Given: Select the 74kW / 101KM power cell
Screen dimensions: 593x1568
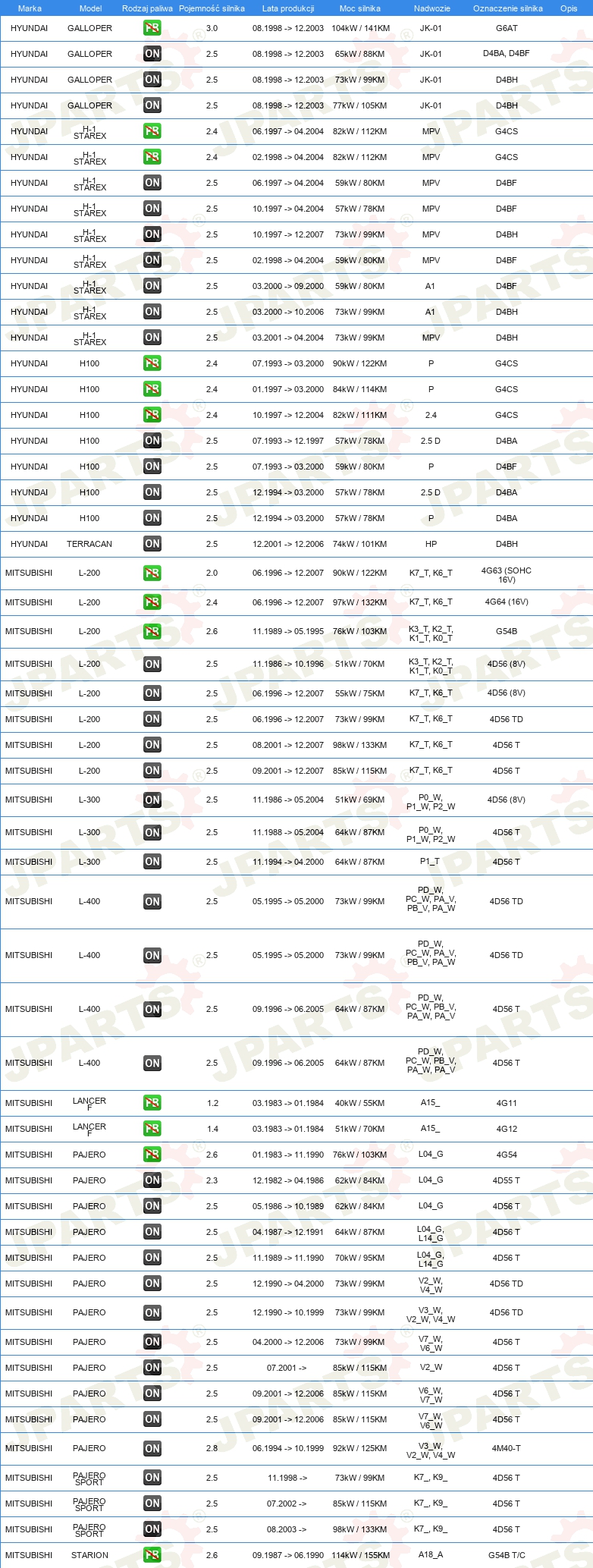Looking at the screenshot, I should pyautogui.click(x=360, y=544).
